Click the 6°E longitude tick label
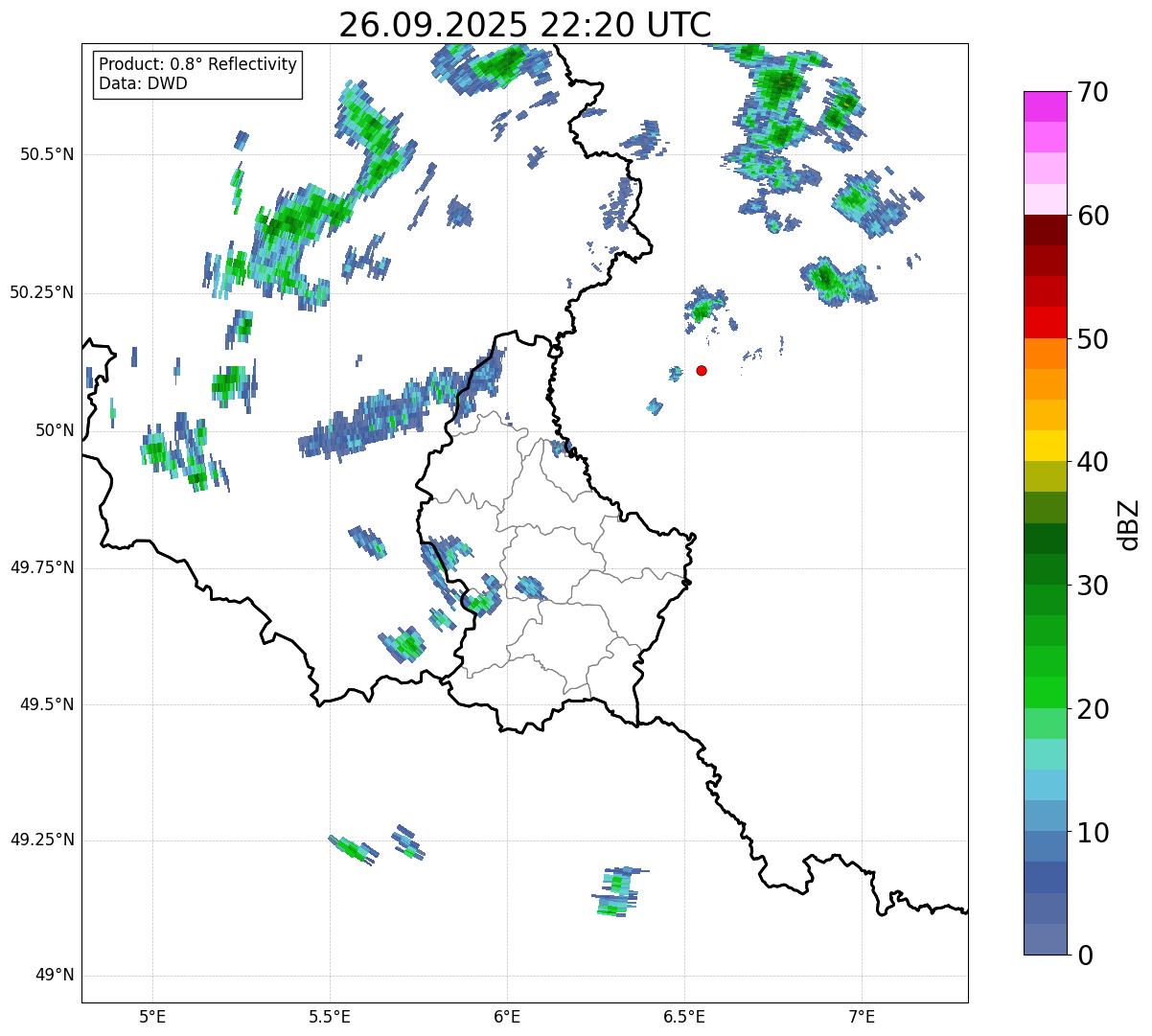1152x1036 pixels. pos(507,1017)
